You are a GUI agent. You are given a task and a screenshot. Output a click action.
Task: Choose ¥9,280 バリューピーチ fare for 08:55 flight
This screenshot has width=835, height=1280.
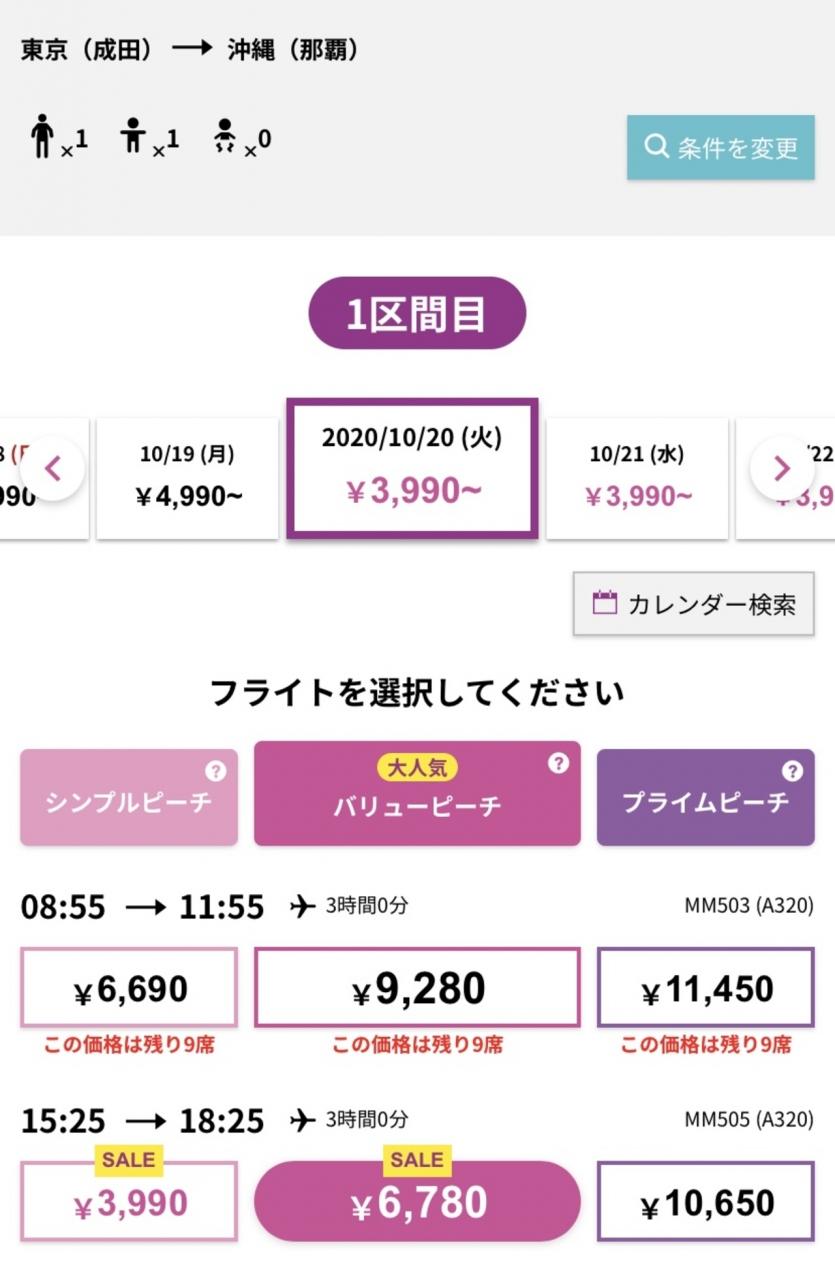pyautogui.click(x=417, y=988)
